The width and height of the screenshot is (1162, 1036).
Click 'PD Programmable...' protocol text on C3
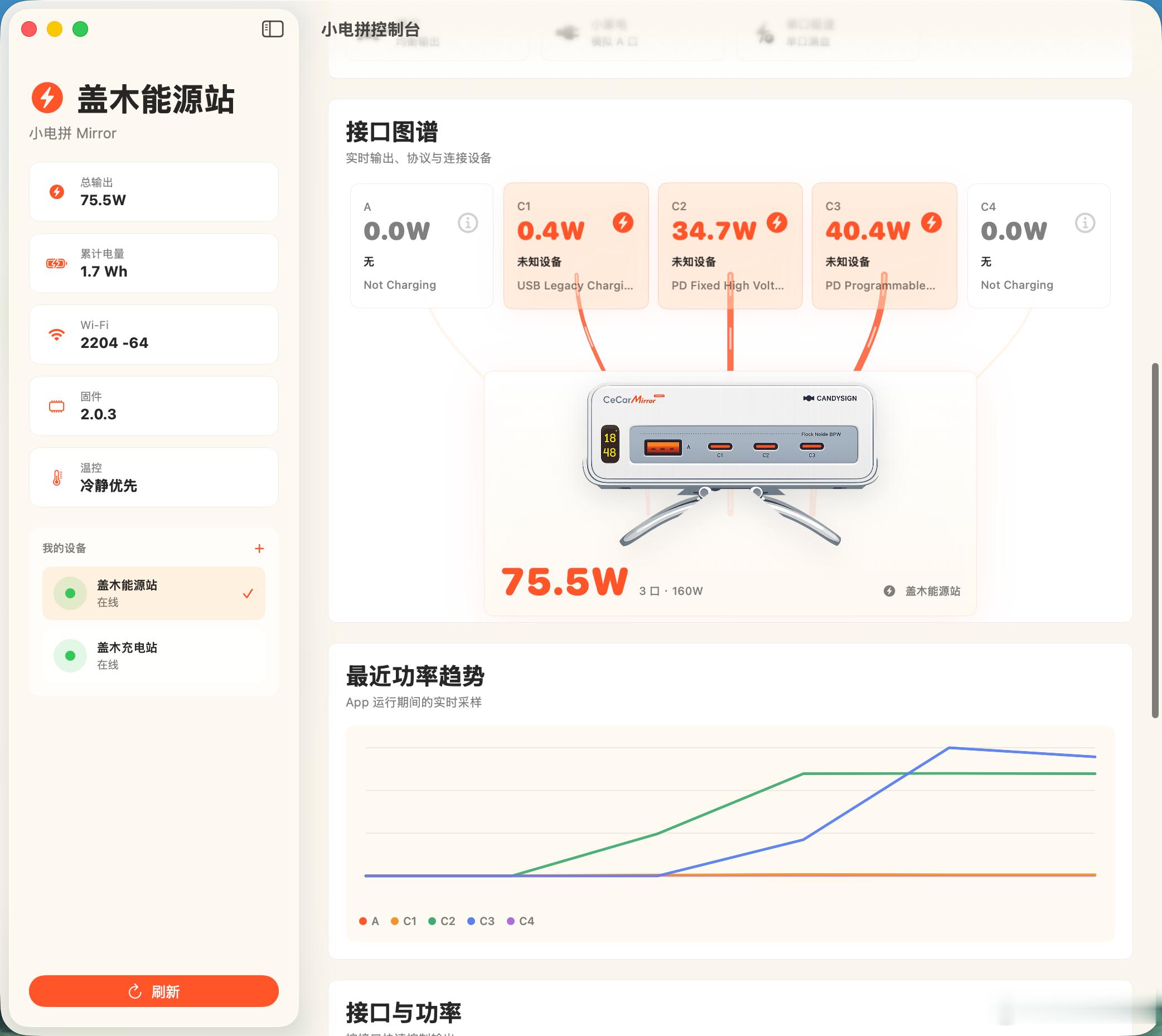coord(880,285)
